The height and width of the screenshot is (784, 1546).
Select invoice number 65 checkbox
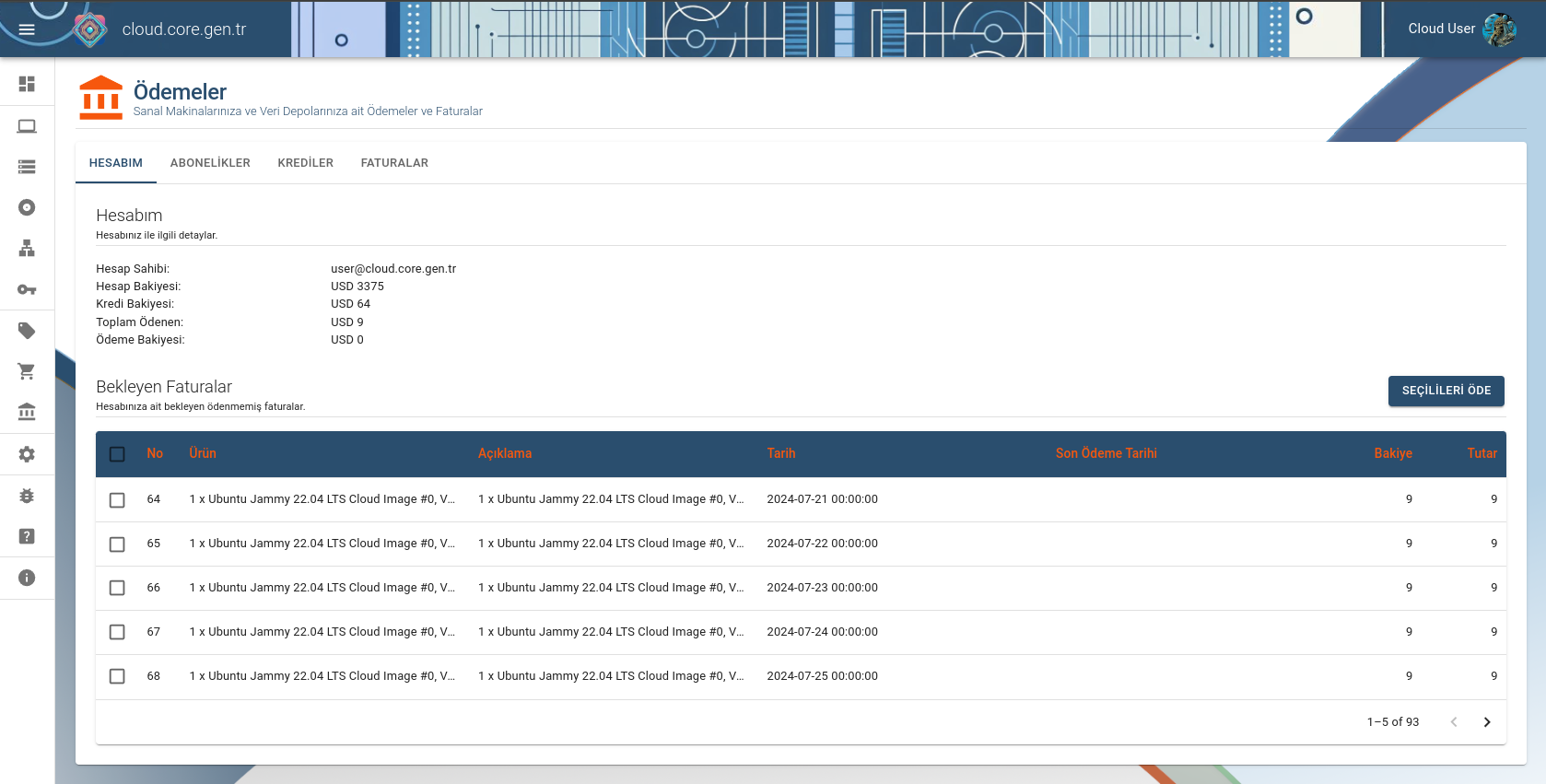117,544
